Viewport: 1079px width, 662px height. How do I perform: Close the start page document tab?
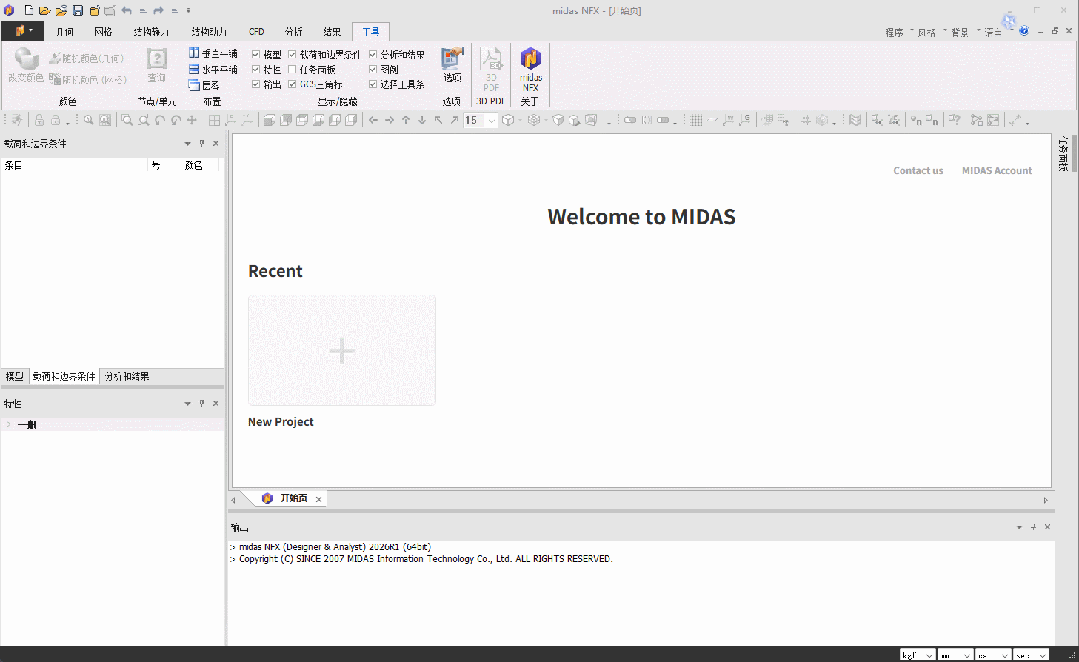pos(319,499)
